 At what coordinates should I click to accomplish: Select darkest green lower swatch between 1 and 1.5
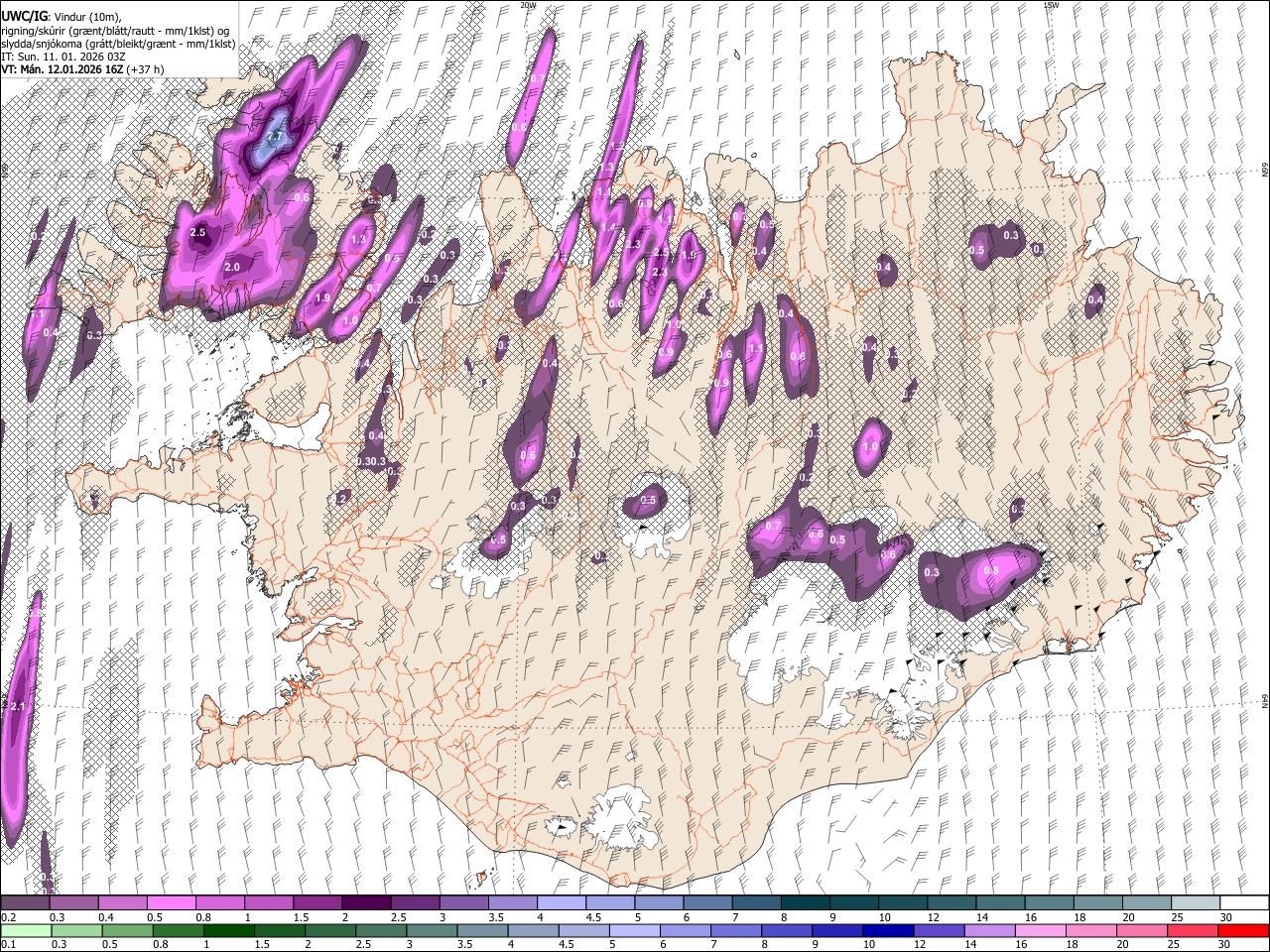click(228, 930)
